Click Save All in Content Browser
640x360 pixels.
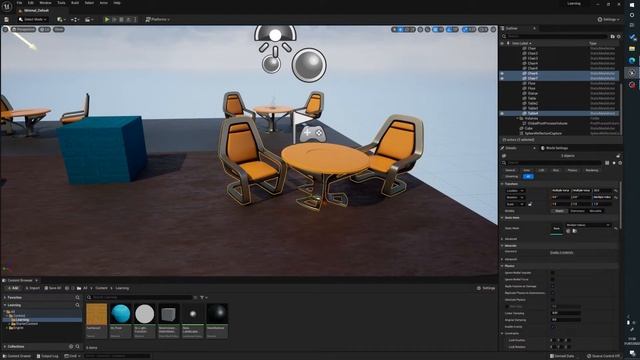(53, 288)
